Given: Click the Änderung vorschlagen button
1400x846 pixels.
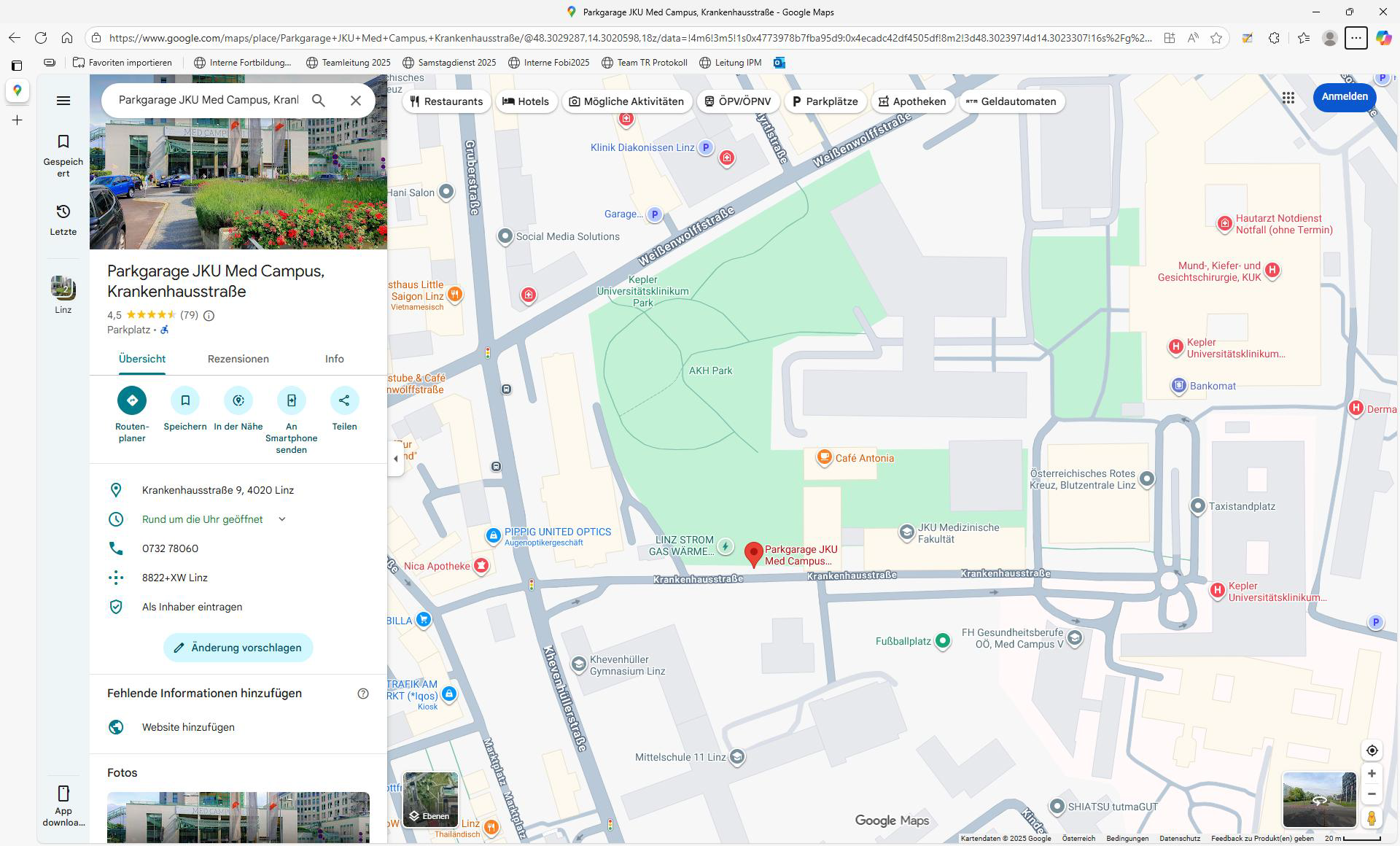Looking at the screenshot, I should [238, 648].
